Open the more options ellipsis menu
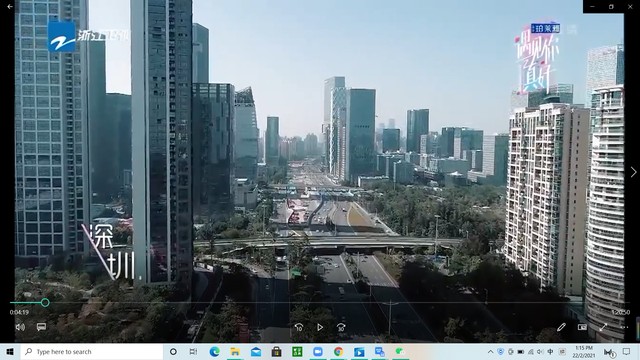 [624, 327]
